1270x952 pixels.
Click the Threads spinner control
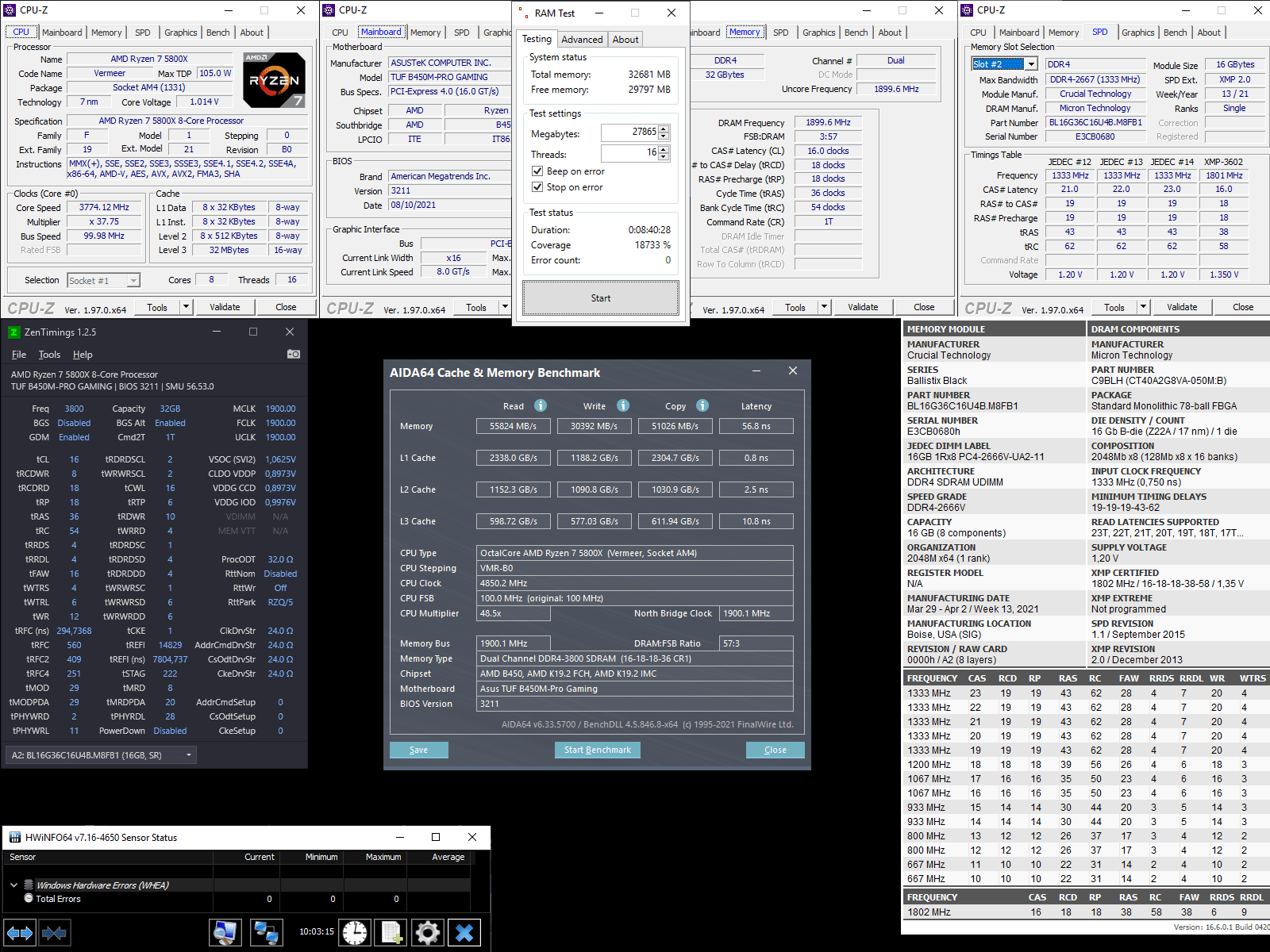click(664, 153)
